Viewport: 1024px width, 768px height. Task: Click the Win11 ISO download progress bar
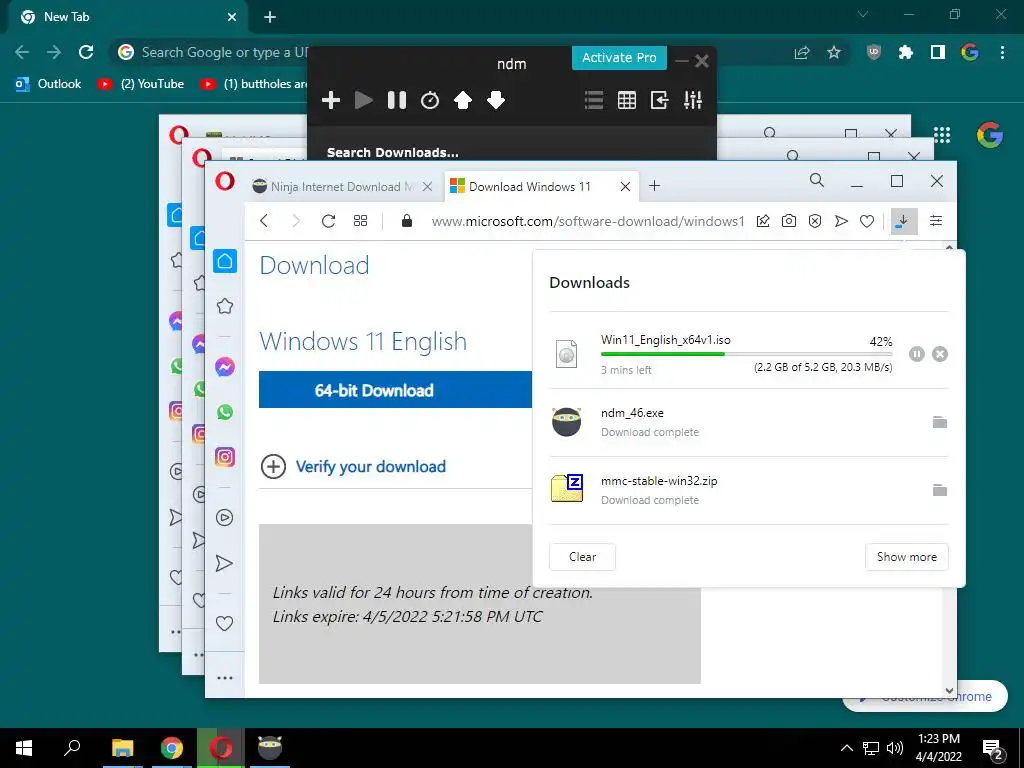[x=746, y=354]
